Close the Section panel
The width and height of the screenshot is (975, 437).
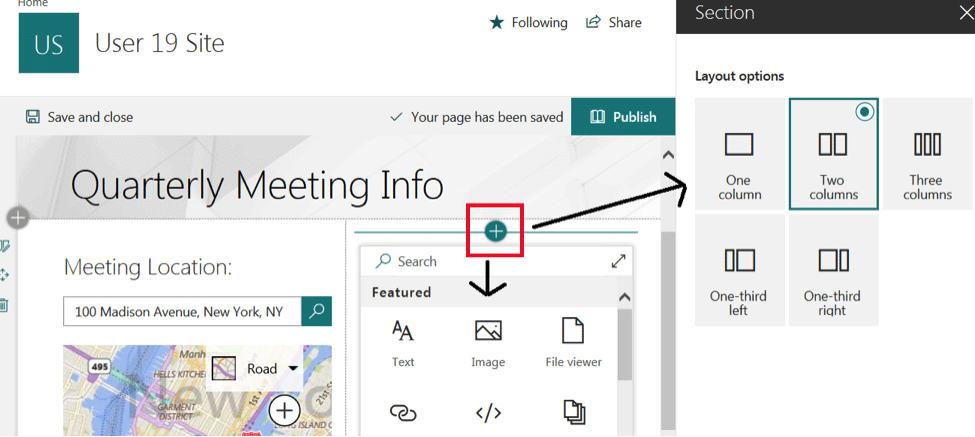coord(966,13)
